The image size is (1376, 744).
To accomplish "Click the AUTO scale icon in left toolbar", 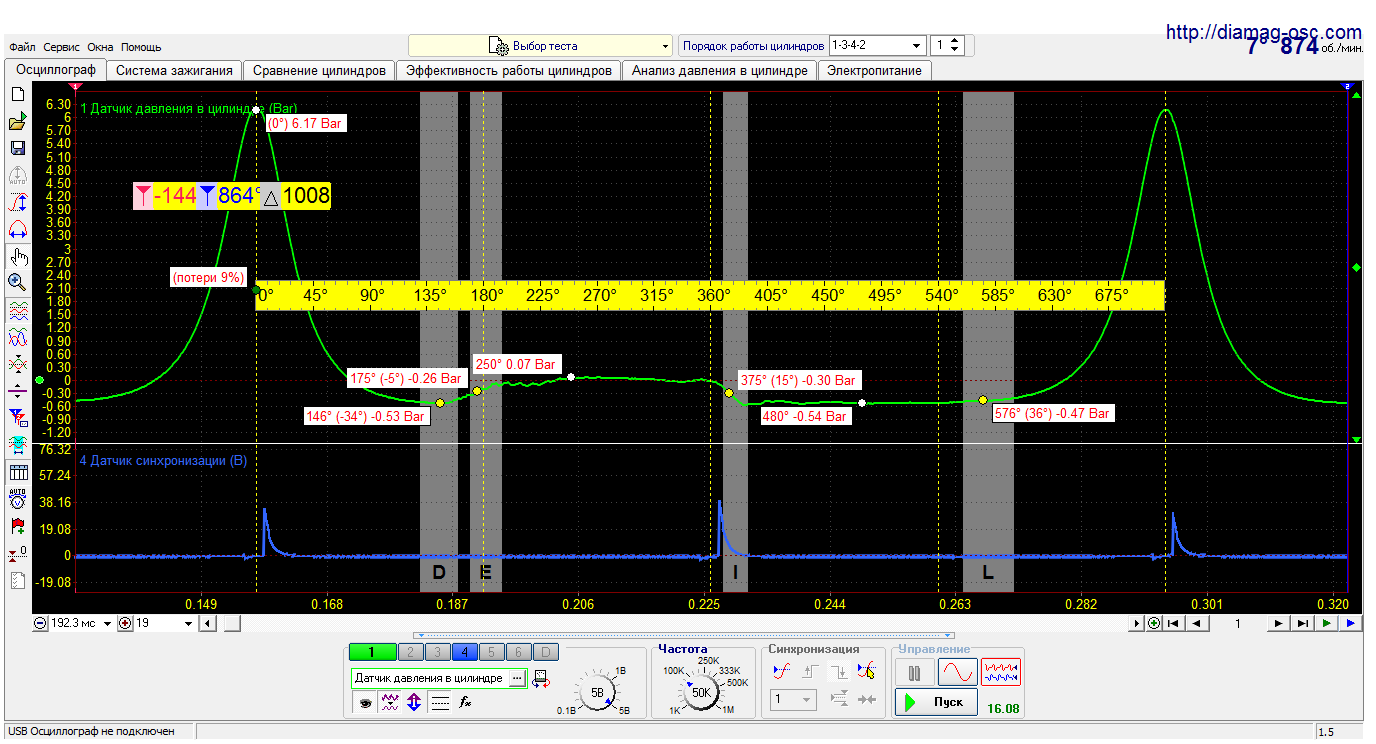I will click(17, 176).
